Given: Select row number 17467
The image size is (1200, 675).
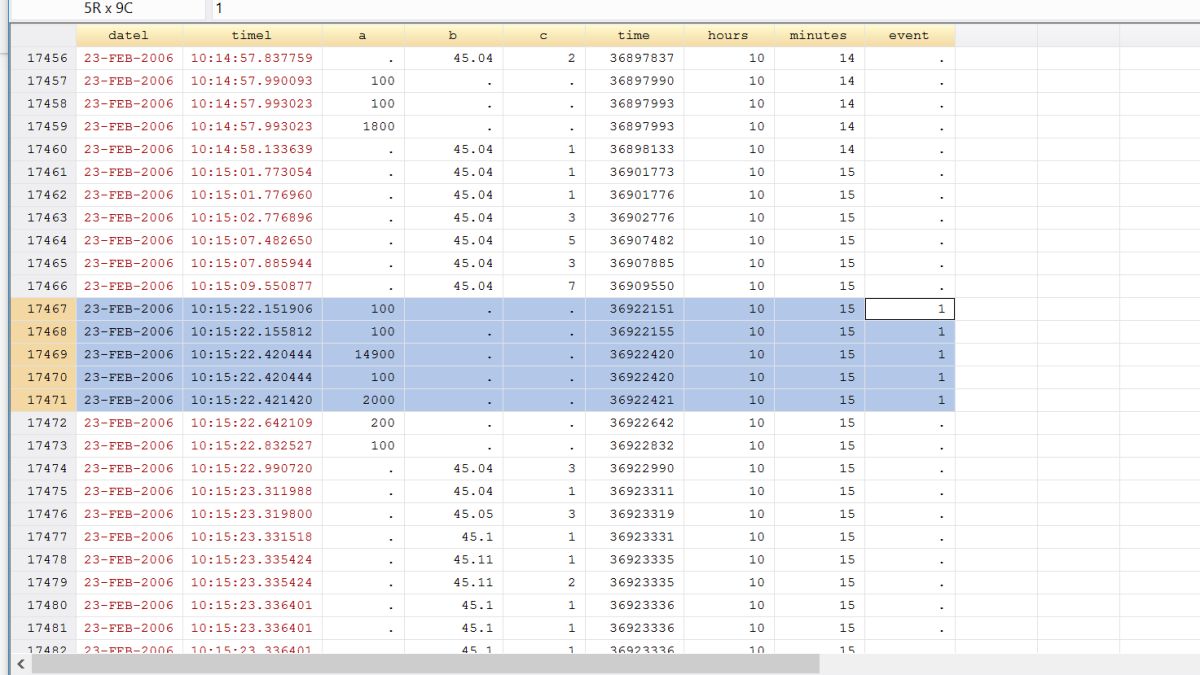Looking at the screenshot, I should pos(42,309).
